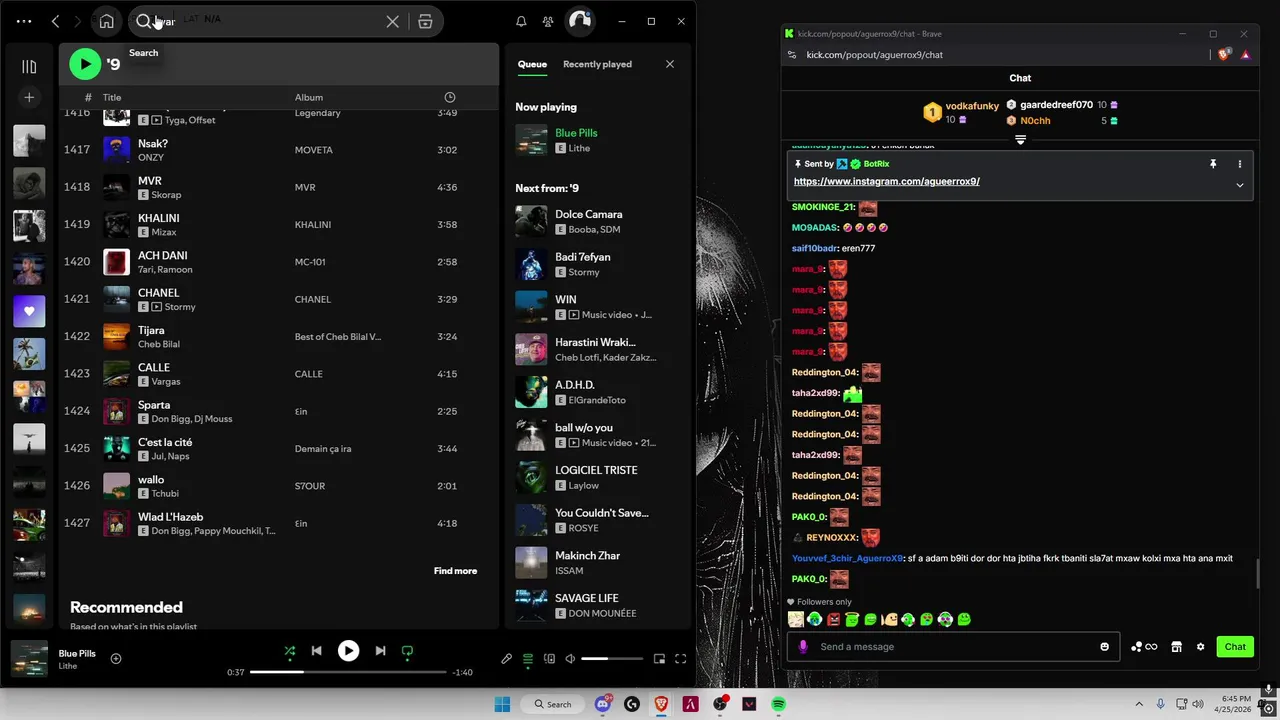Open Spotify from the Windows taskbar
Viewport: 1280px width, 720px height.
[x=778, y=704]
